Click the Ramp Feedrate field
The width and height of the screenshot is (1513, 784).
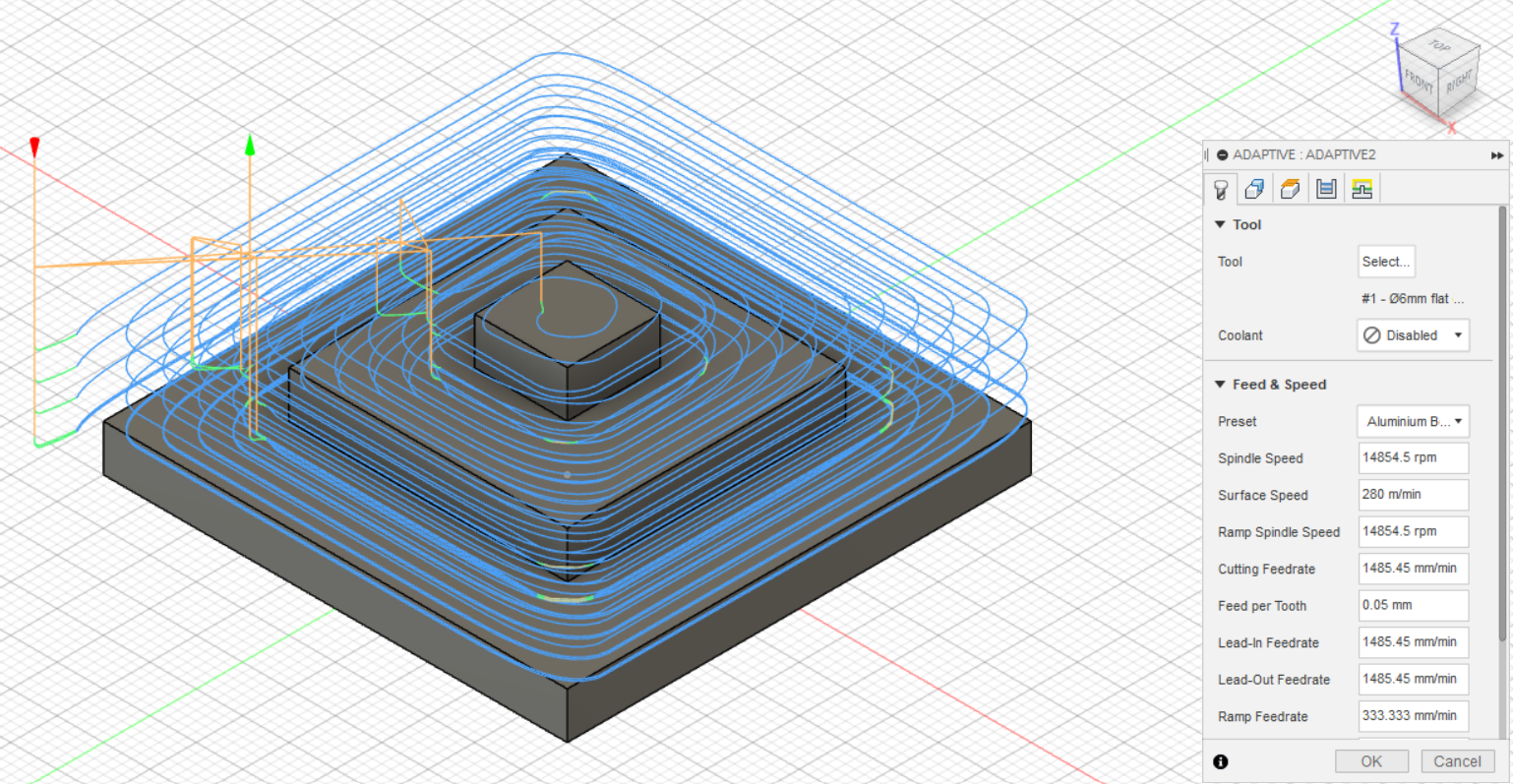(1413, 716)
